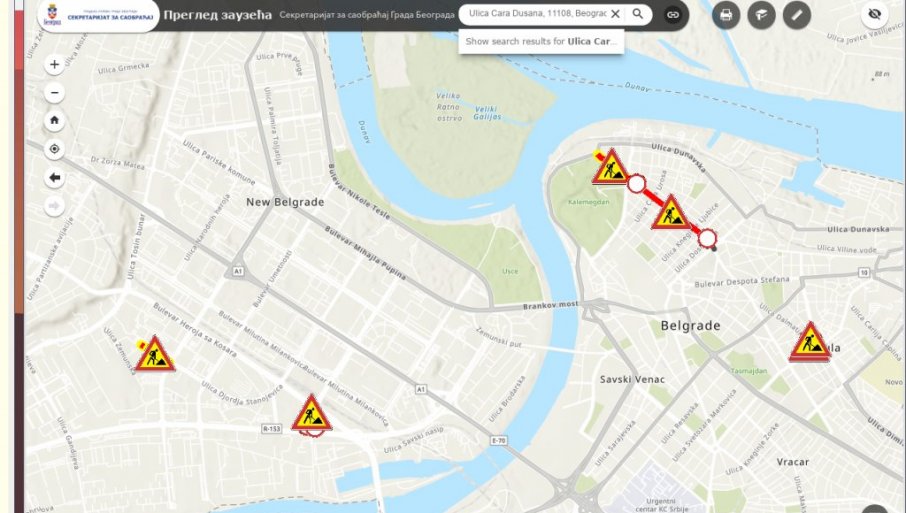Viewport: 906px width, 513px height.
Task: Zoom in with the plus button
Action: (x=54, y=65)
